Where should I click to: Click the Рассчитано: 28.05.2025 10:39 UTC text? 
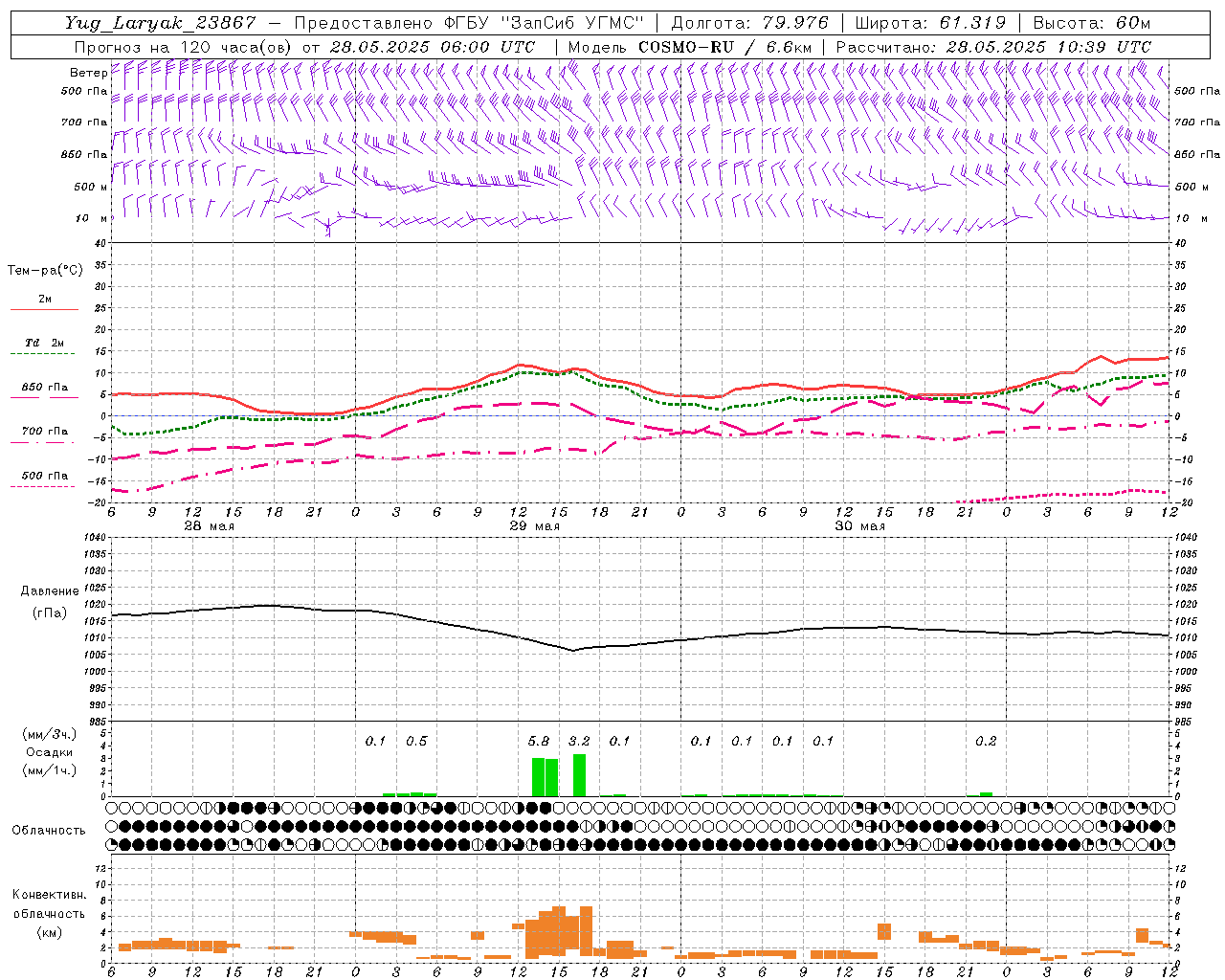pos(993,47)
